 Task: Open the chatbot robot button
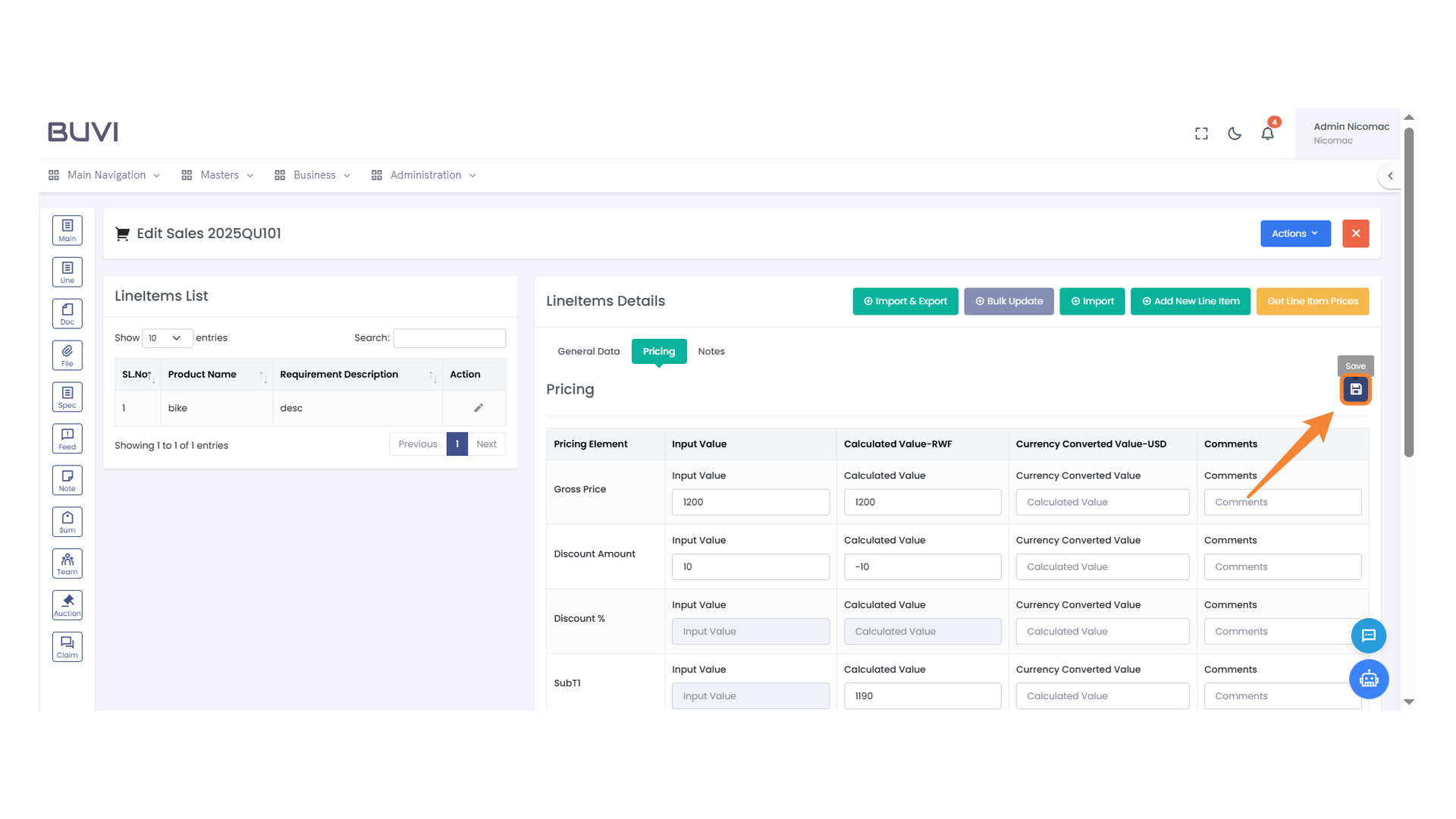coord(1368,679)
